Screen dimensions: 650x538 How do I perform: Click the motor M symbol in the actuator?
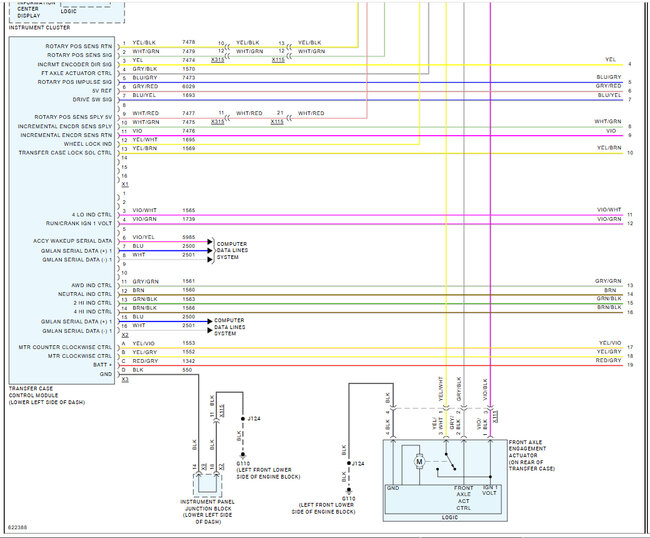click(419, 461)
